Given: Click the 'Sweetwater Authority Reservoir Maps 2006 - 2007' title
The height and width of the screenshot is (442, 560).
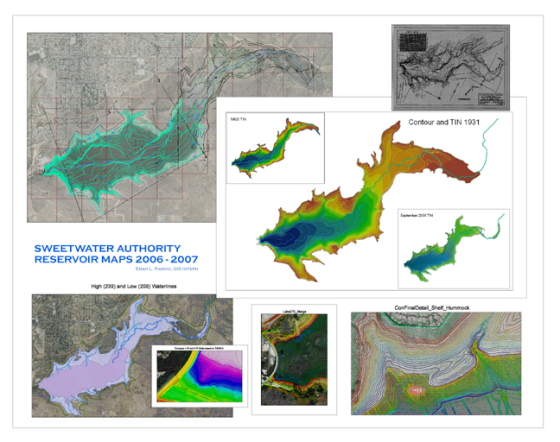Looking at the screenshot, I should pyautogui.click(x=116, y=254).
